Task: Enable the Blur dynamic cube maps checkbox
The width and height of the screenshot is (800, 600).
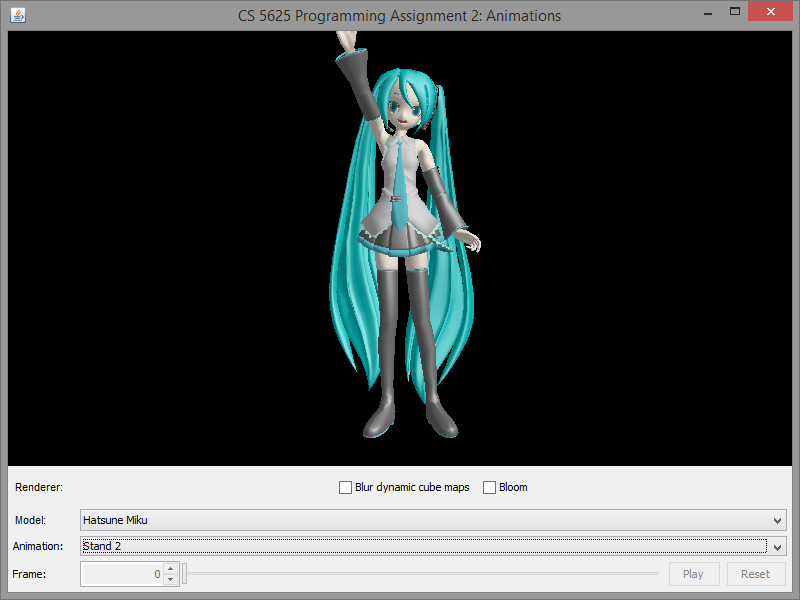Action: pyautogui.click(x=346, y=488)
